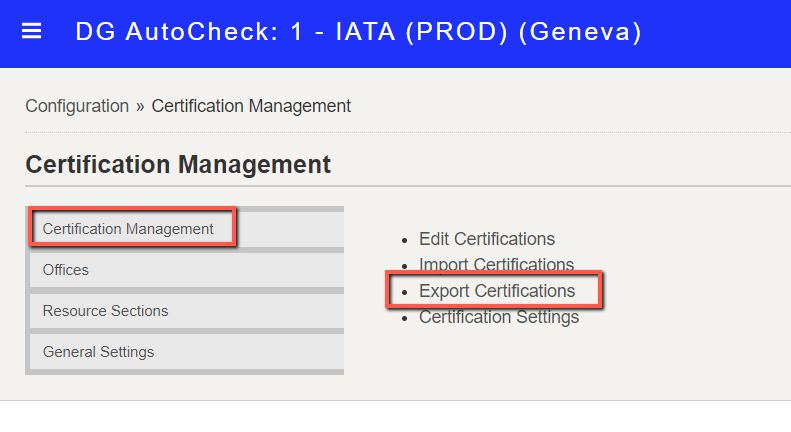This screenshot has height=432, width=791.
Task: Click the Certification Management page heading
Action: point(178,165)
